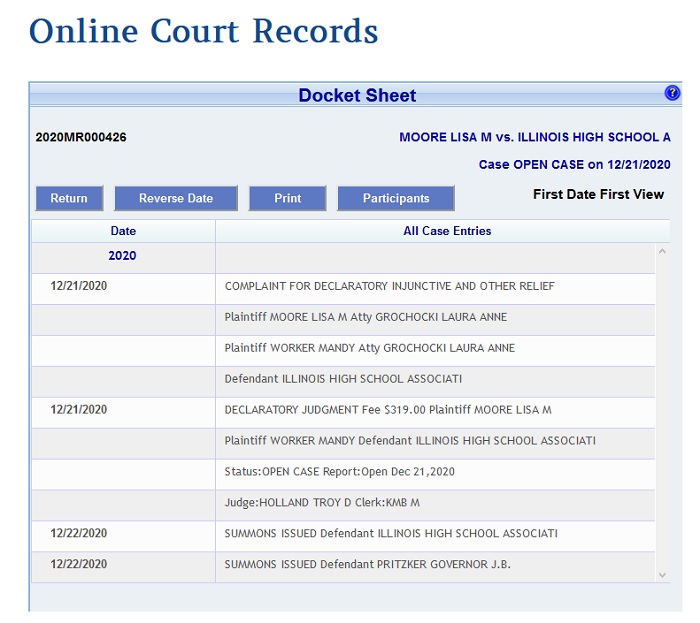Open the Participants list

pyautogui.click(x=396, y=198)
